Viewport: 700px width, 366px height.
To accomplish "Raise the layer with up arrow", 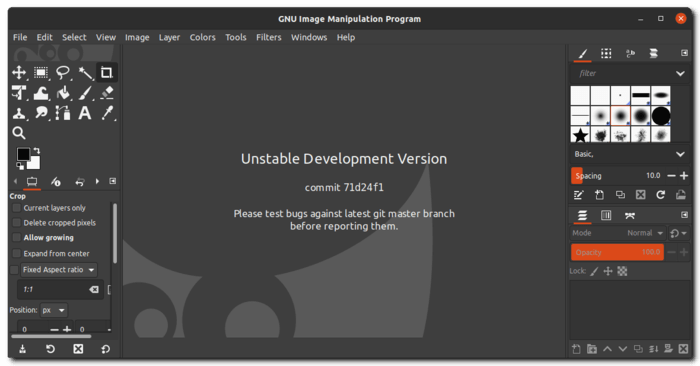I will (608, 349).
